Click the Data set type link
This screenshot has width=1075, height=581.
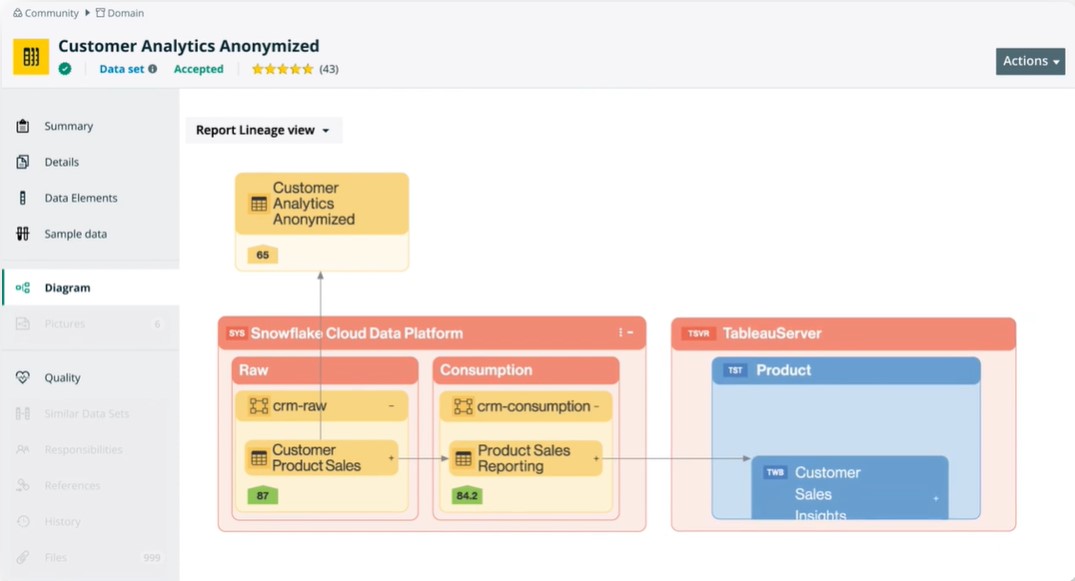[x=121, y=69]
